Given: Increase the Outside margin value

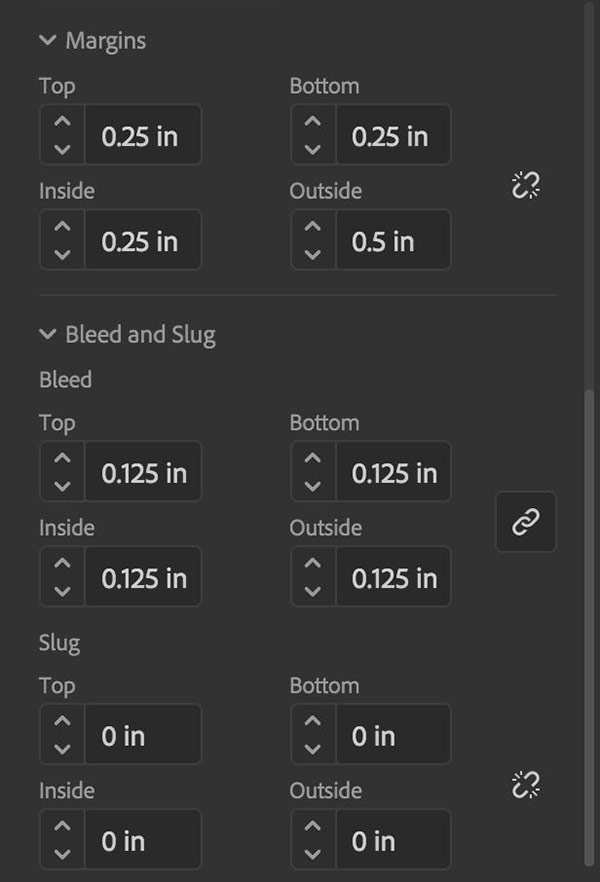Looking at the screenshot, I should pos(313,226).
